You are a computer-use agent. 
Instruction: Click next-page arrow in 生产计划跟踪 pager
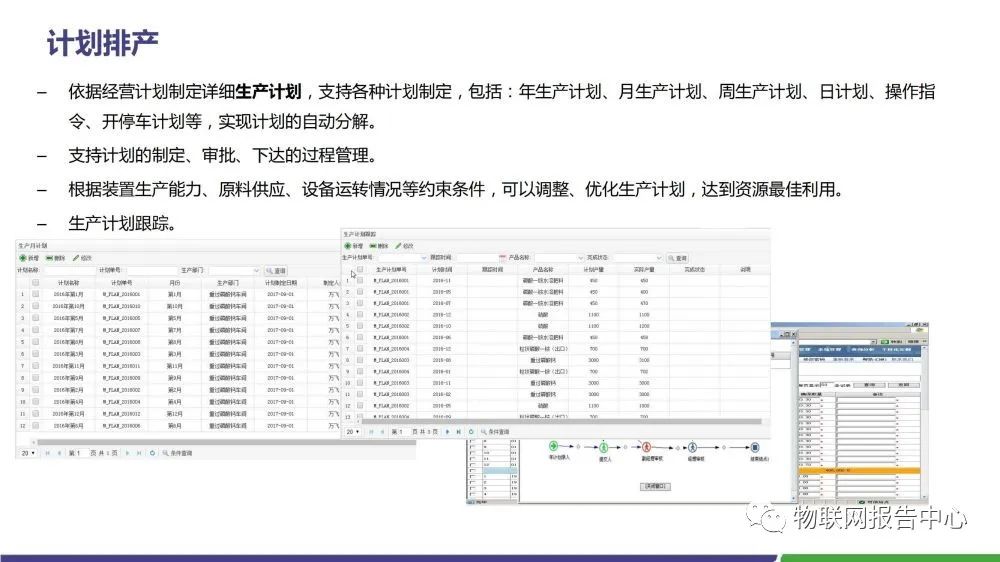448,432
